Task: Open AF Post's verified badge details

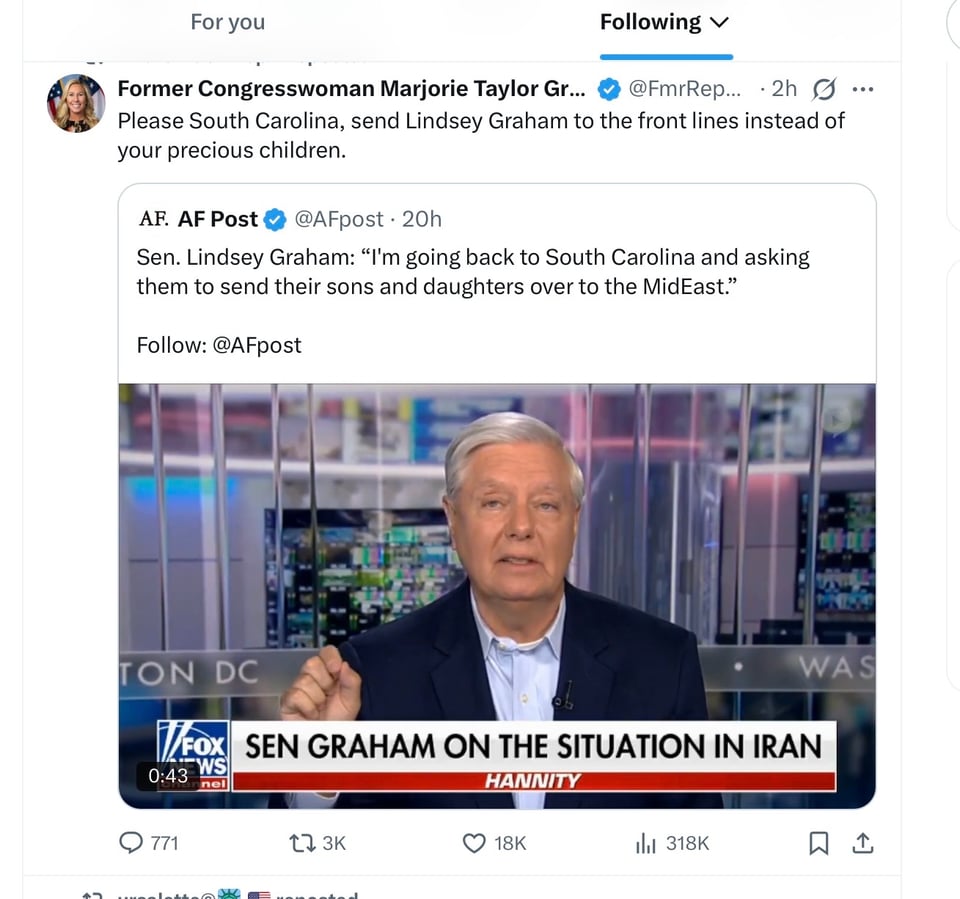Action: click(x=274, y=219)
